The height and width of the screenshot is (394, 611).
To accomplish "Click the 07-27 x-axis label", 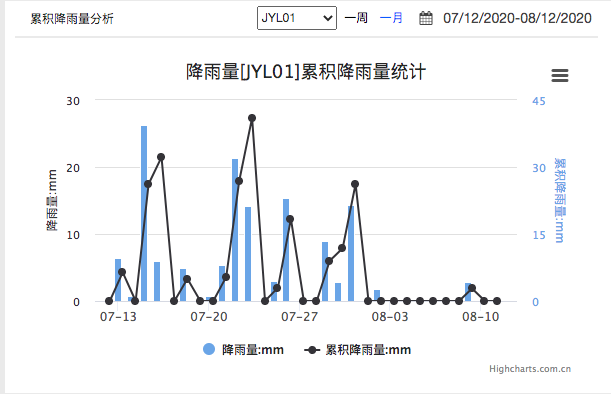I will click(299, 317).
